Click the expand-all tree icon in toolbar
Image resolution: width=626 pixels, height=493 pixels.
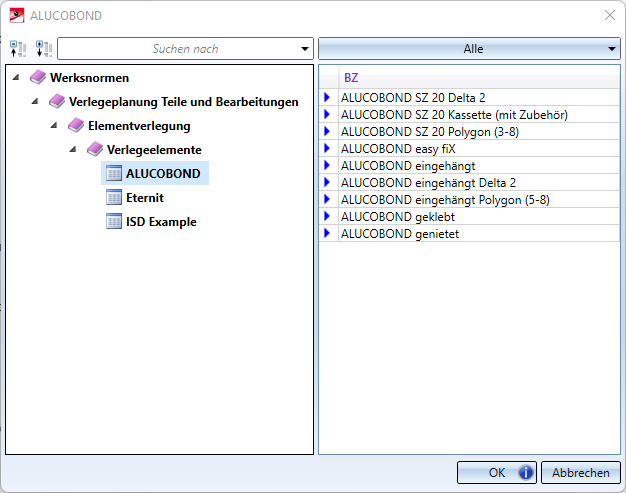click(x=44, y=49)
